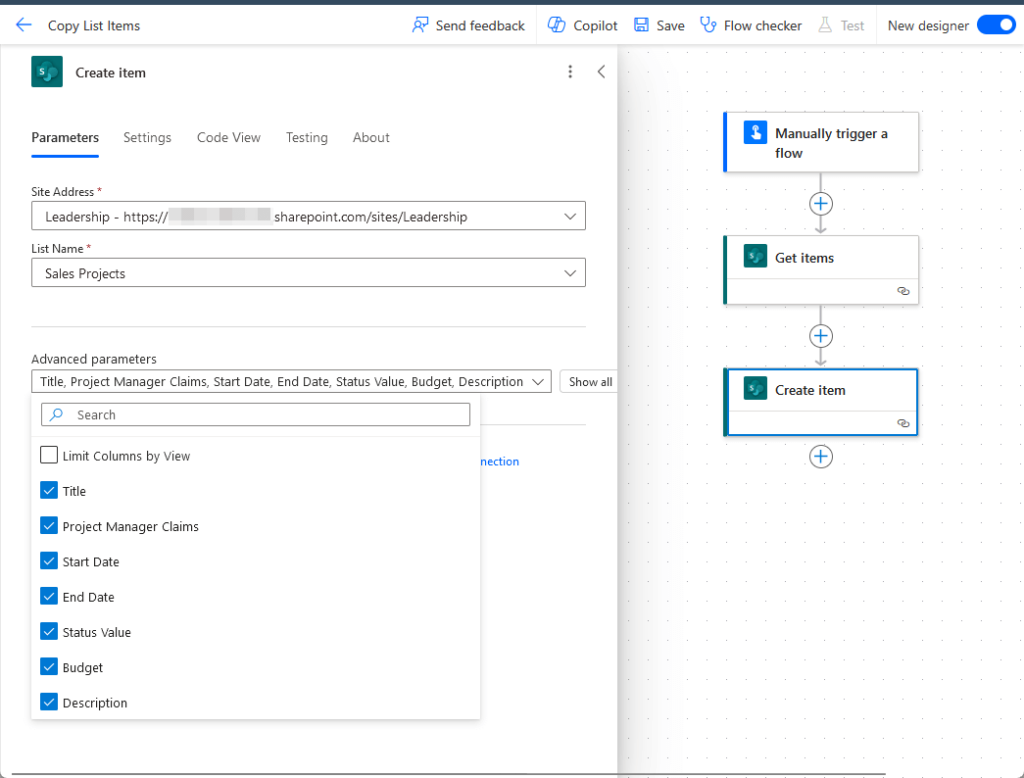Switch to the Settings tab
The image size is (1024, 778).
tap(148, 137)
